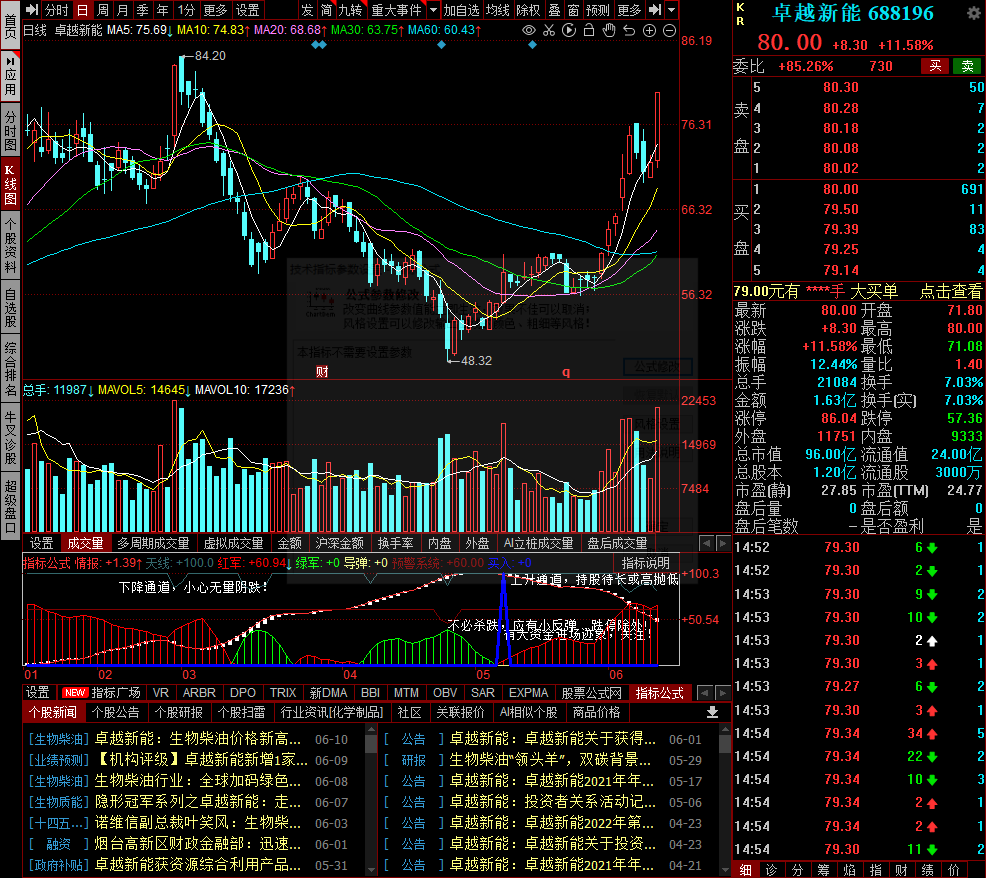The width and height of the screenshot is (986, 878).
Task: Zoom out with the minus circle icon
Action: tap(670, 30)
